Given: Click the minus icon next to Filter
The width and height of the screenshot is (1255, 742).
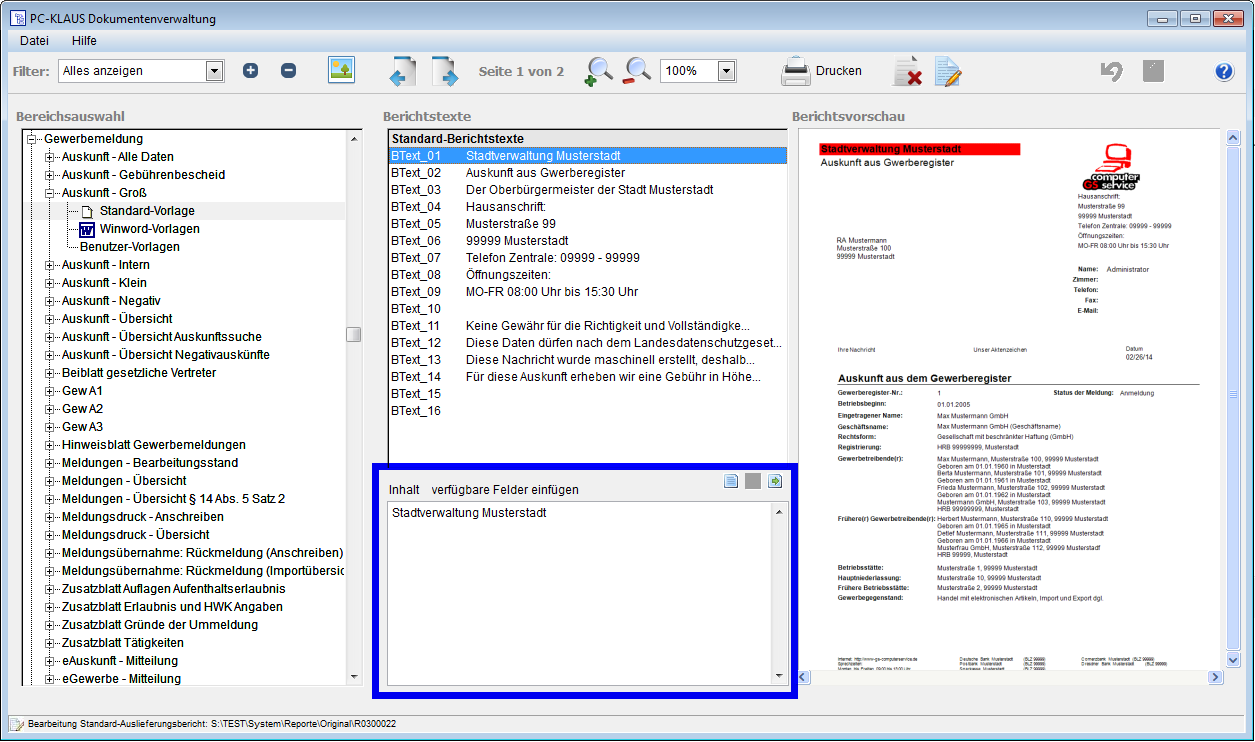Looking at the screenshot, I should tap(288, 71).
